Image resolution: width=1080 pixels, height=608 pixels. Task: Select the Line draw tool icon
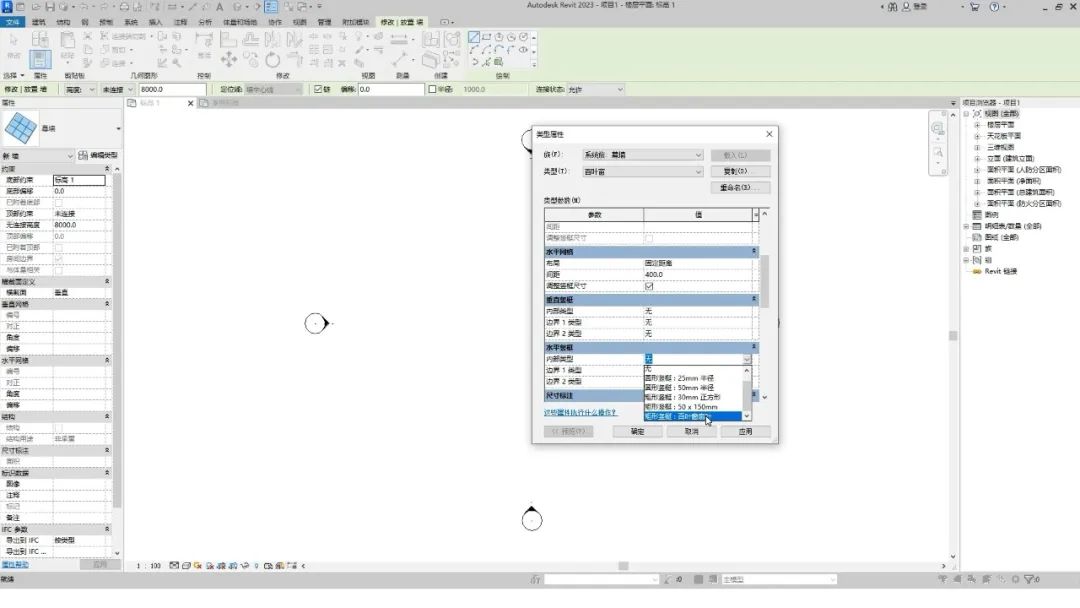(474, 37)
